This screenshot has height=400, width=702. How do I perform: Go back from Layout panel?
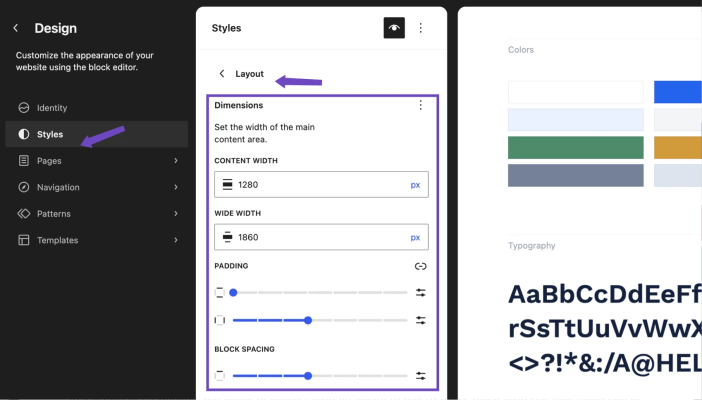tap(222, 73)
